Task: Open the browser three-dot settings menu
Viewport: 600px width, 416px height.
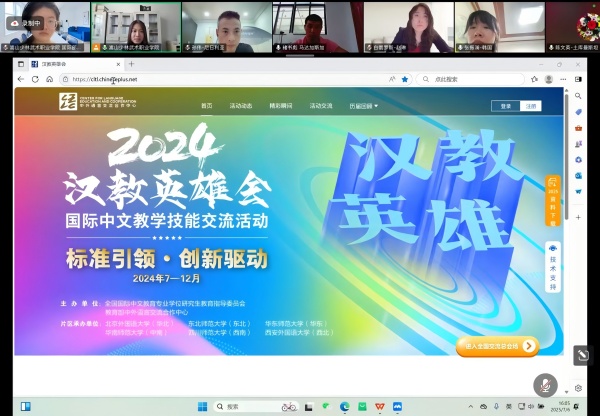Action: point(563,79)
